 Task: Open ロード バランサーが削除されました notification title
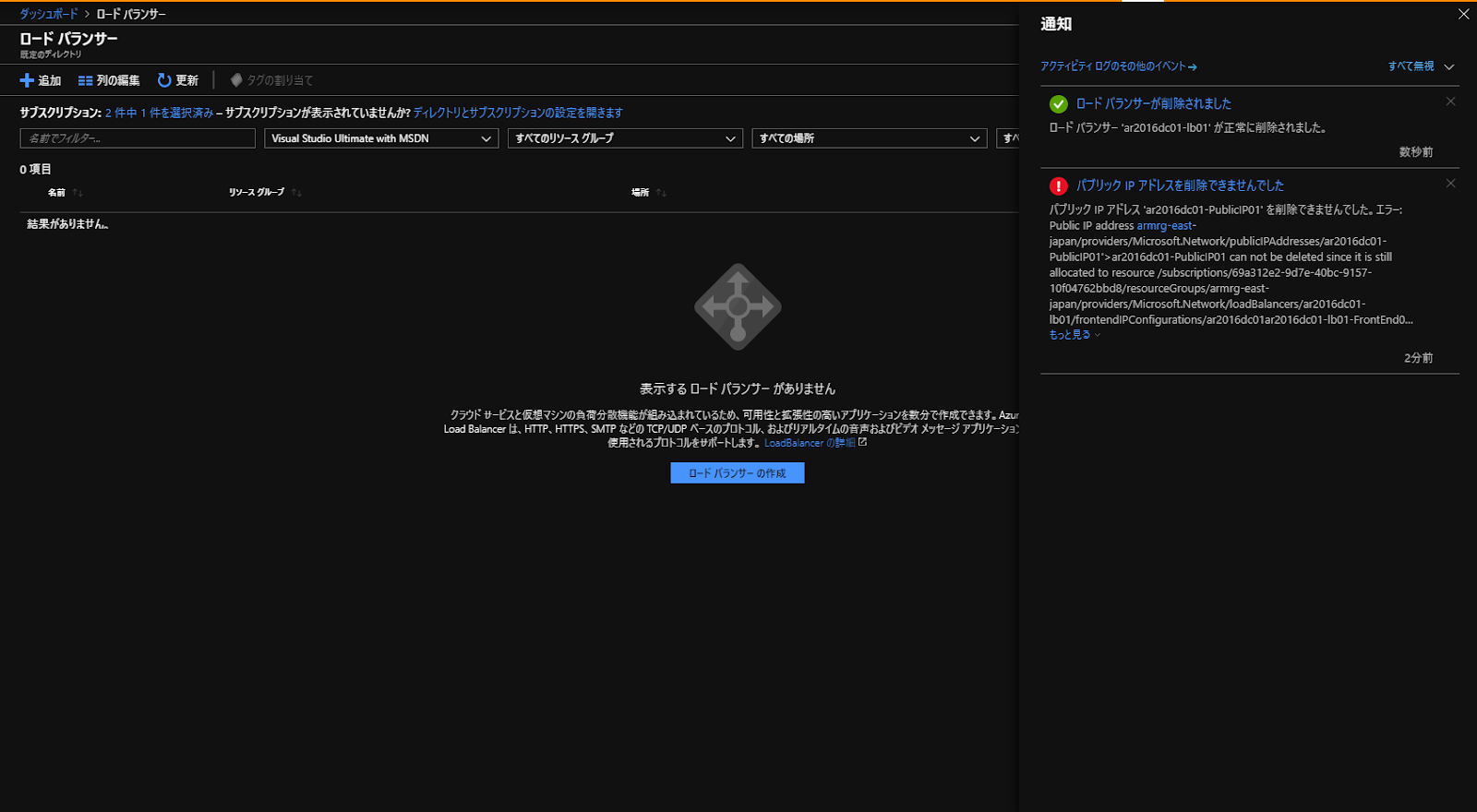[1154, 103]
